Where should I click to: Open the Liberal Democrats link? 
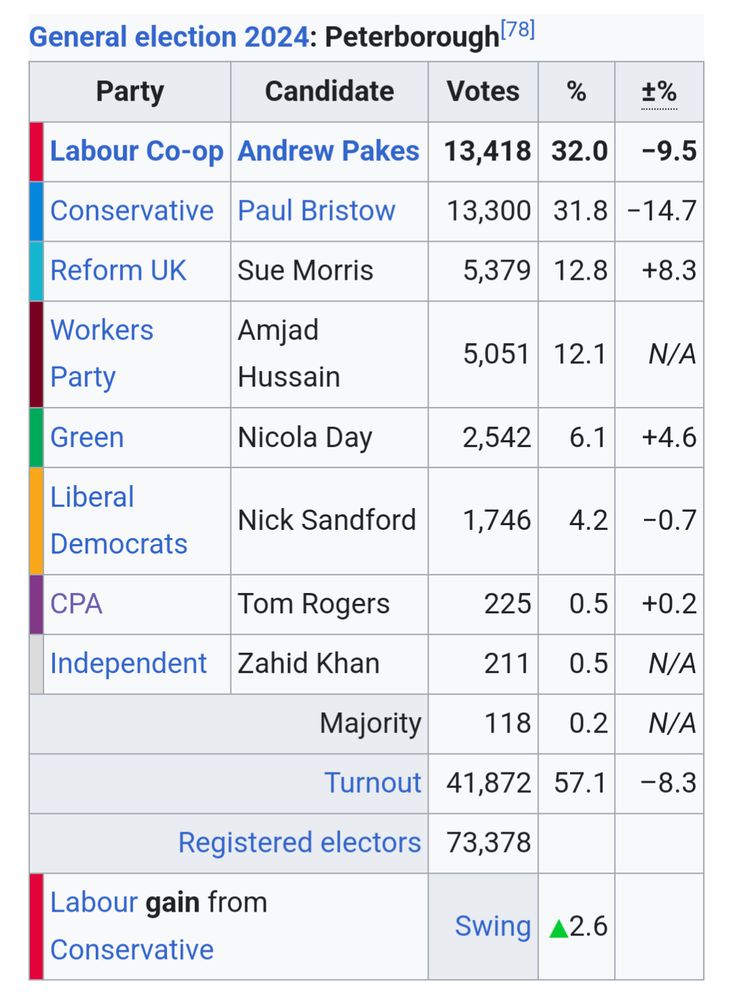coord(119,520)
